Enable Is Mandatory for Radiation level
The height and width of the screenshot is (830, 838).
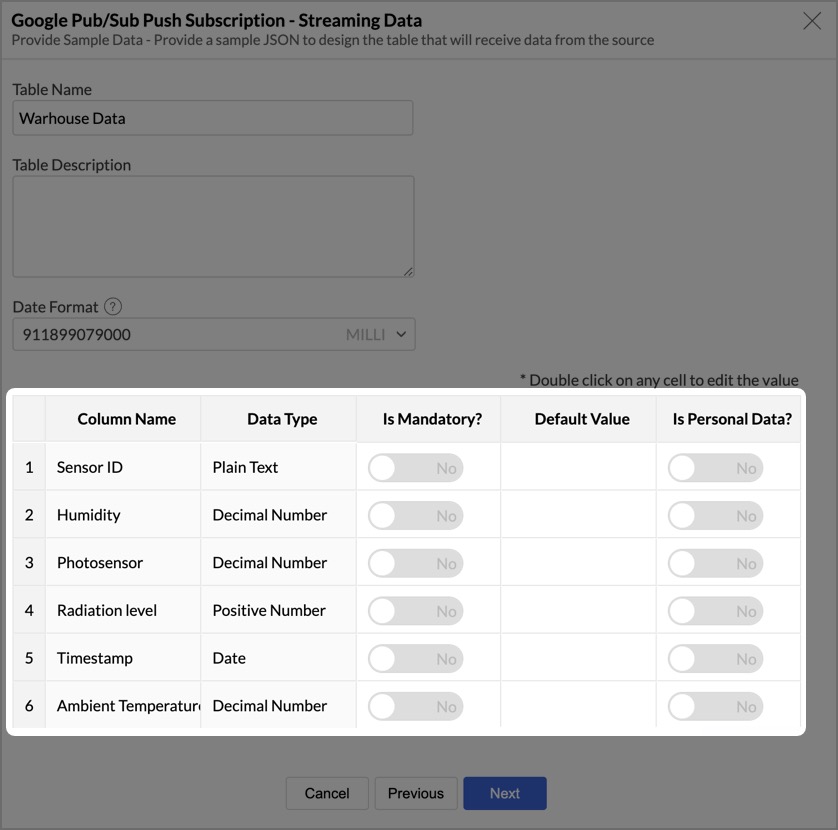(415, 611)
